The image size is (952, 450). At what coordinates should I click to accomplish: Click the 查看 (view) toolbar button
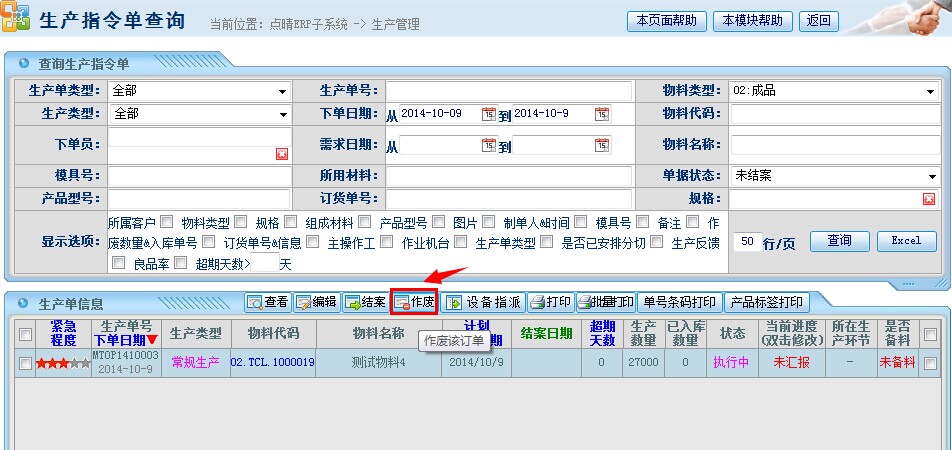point(268,302)
